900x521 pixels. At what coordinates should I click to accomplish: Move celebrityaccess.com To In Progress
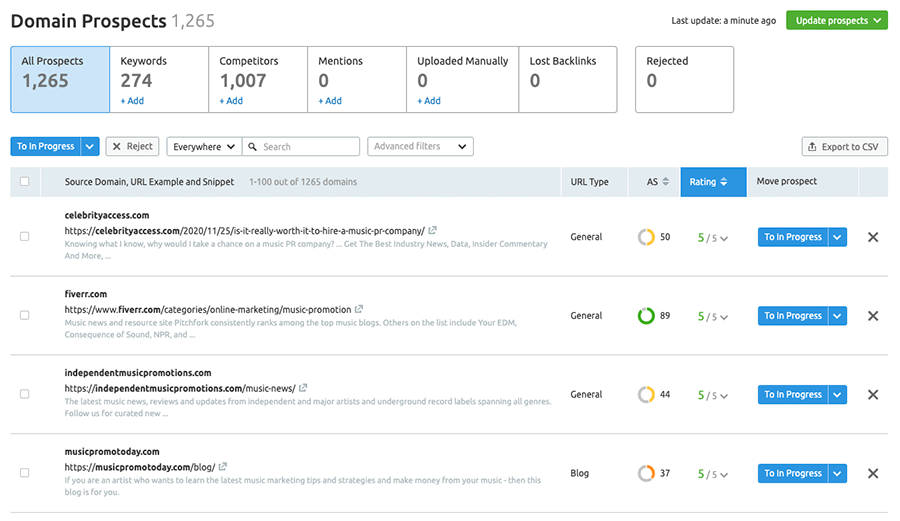(x=793, y=237)
